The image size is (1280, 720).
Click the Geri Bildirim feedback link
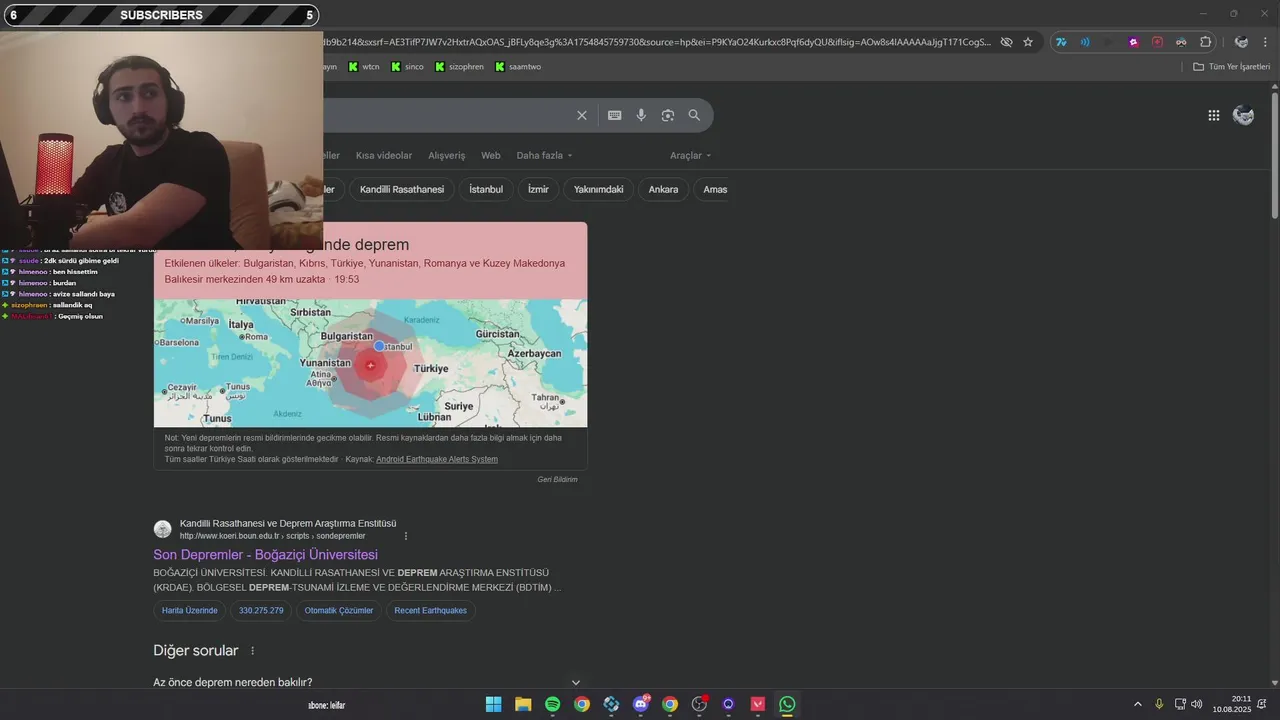click(x=557, y=479)
